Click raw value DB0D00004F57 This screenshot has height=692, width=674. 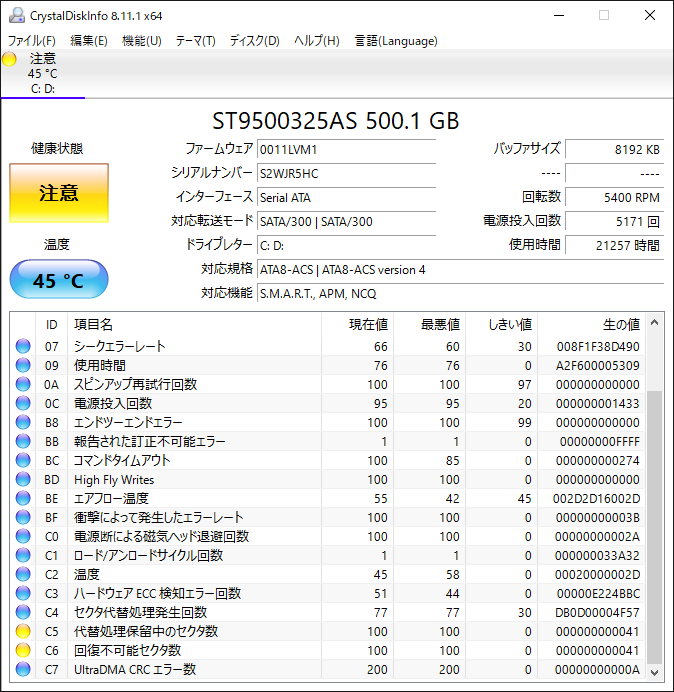tap(597, 612)
